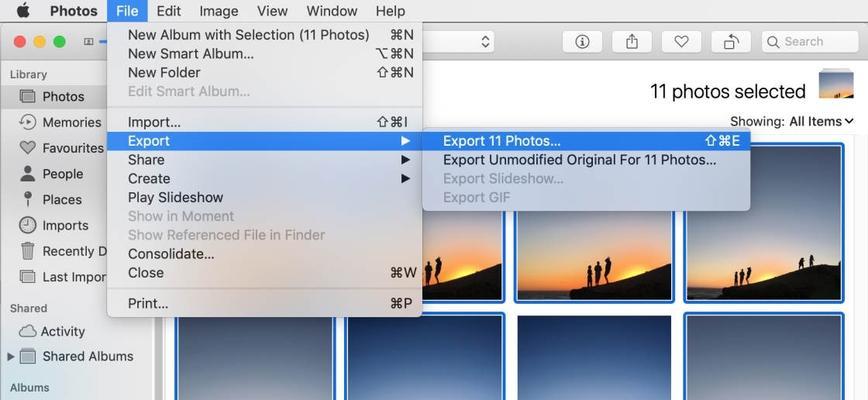This screenshot has height=400, width=868.
Task: Click the Last Import sidebar icon
Action: point(27,277)
